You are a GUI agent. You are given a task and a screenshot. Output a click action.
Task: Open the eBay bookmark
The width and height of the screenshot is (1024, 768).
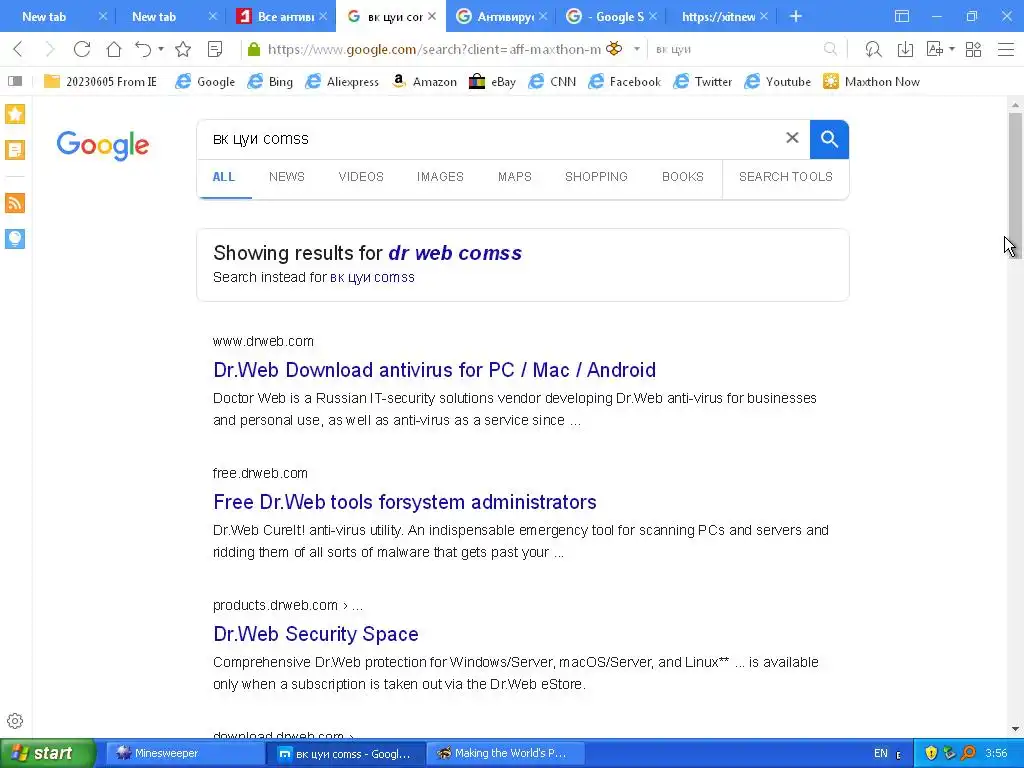[492, 82]
